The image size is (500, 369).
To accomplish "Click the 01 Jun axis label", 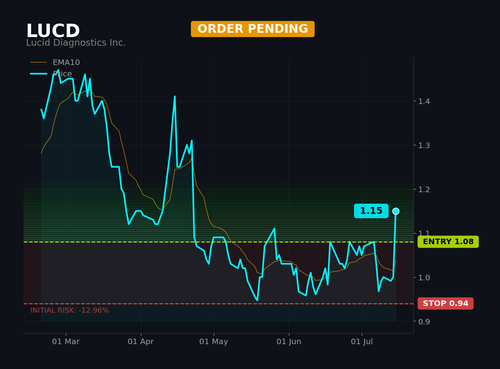I will [x=289, y=342].
